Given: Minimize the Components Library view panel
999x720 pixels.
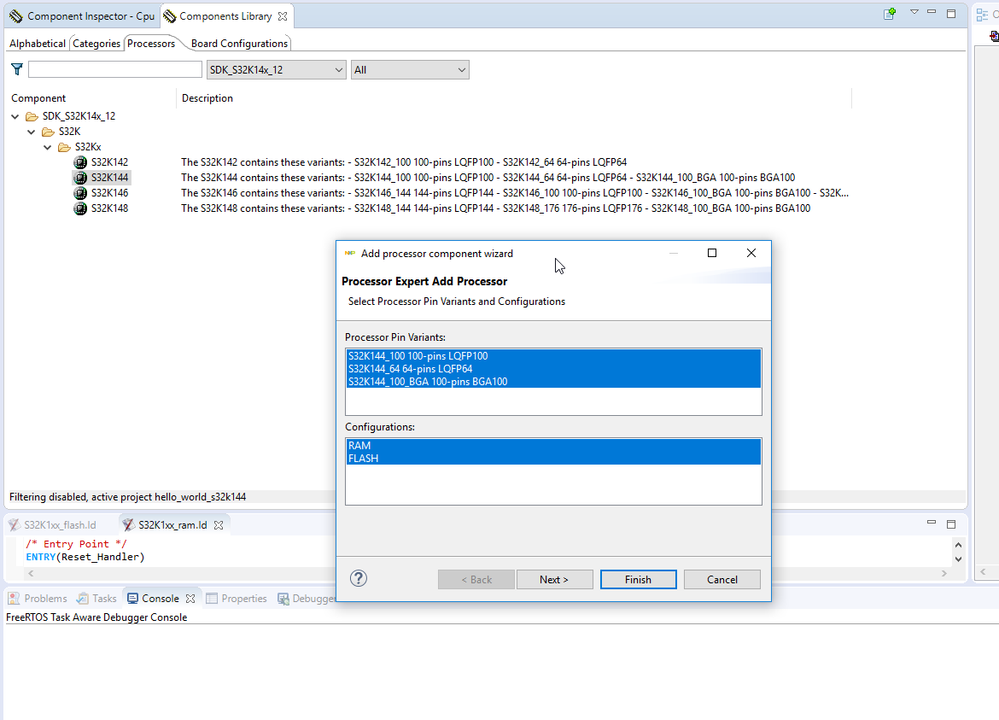Looking at the screenshot, I should 931,12.
